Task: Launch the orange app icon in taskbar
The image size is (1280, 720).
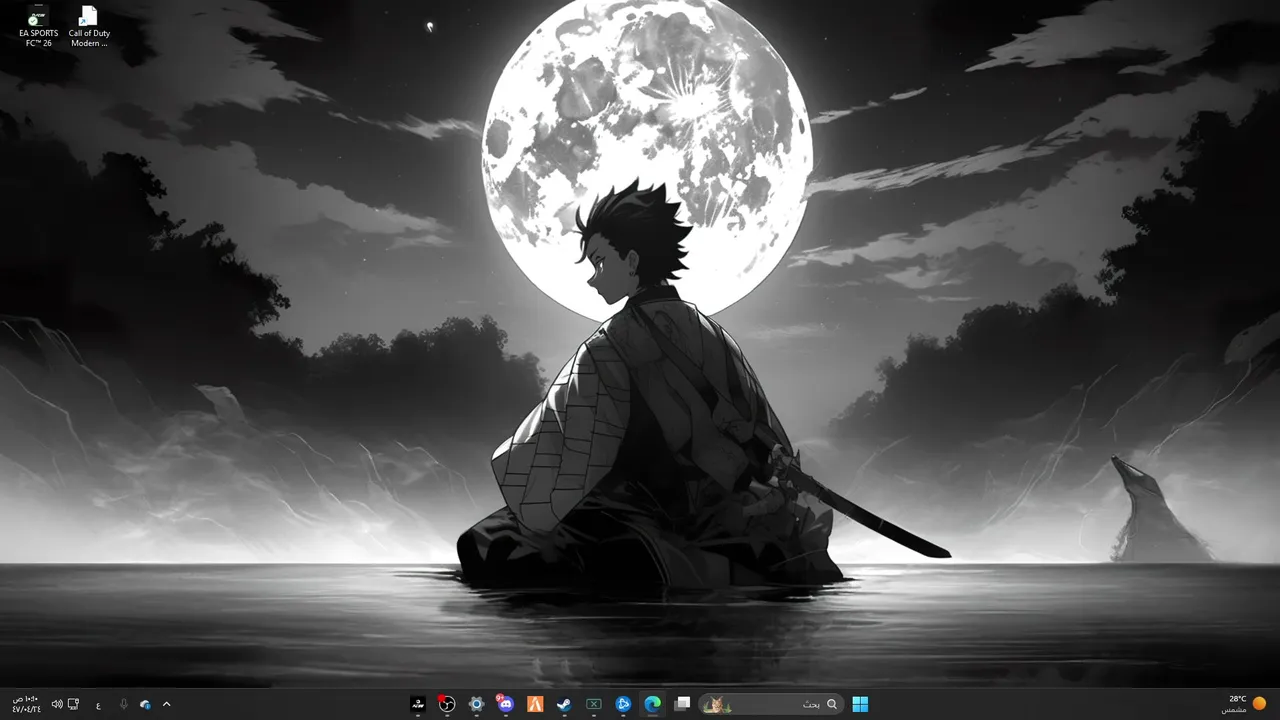Action: coord(535,704)
